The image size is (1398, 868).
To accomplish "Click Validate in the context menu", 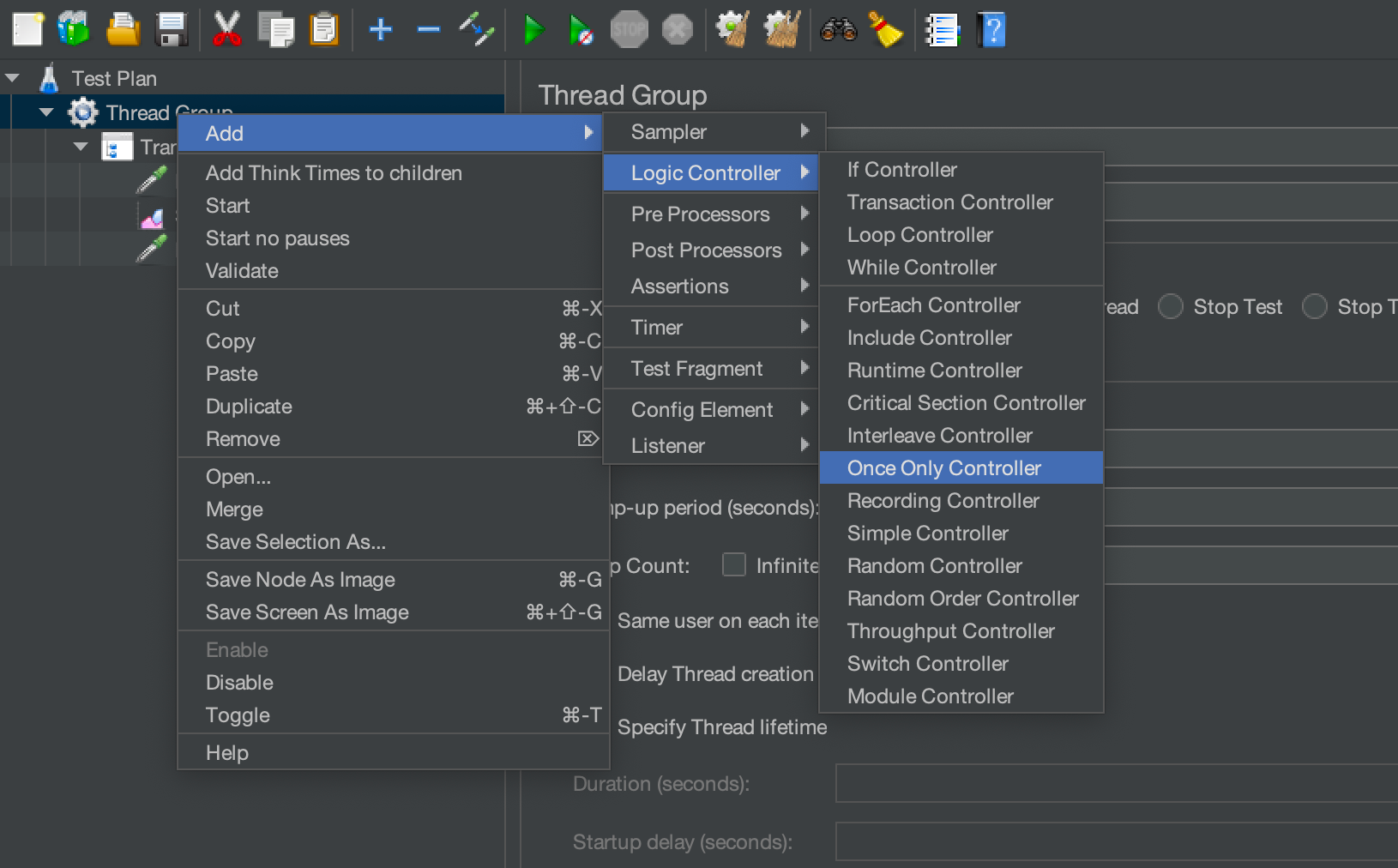I will click(242, 271).
